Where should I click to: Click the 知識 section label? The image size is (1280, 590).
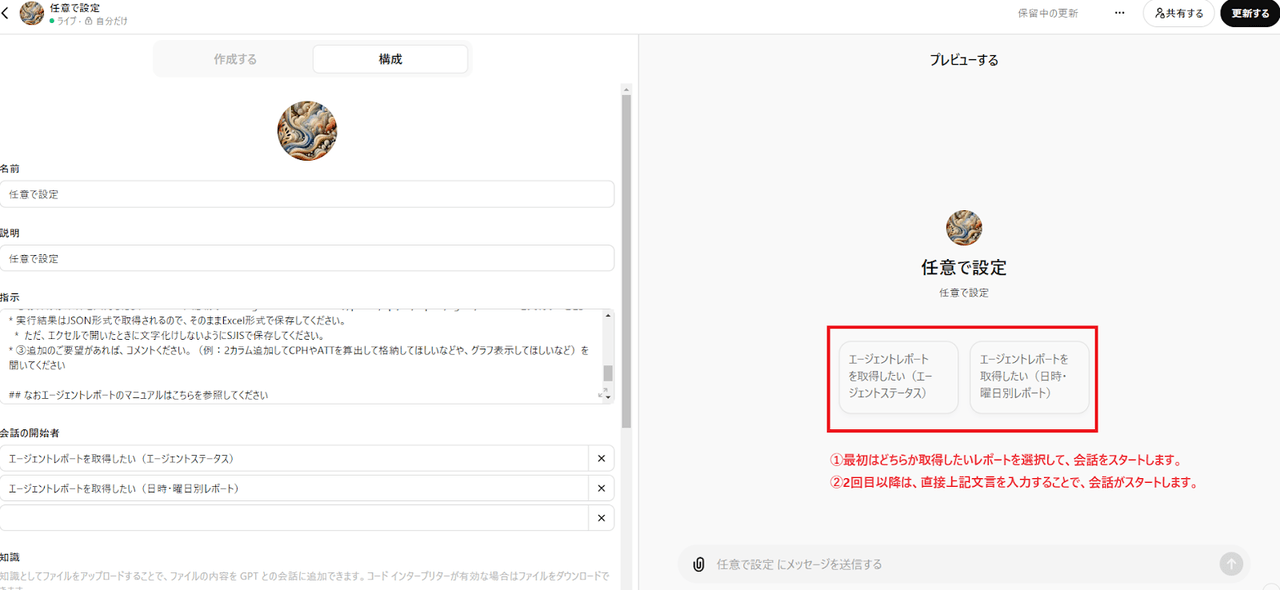coord(11,556)
